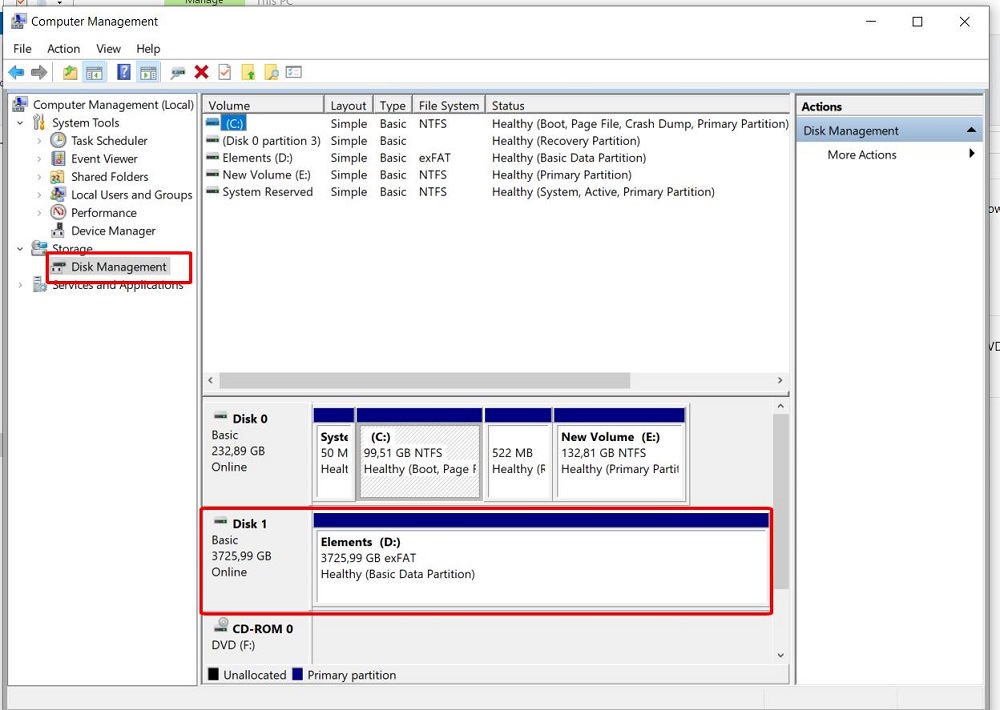Viewport: 1000px width, 710px height.
Task: Select the Elements (D:) partition block
Action: pos(541,566)
